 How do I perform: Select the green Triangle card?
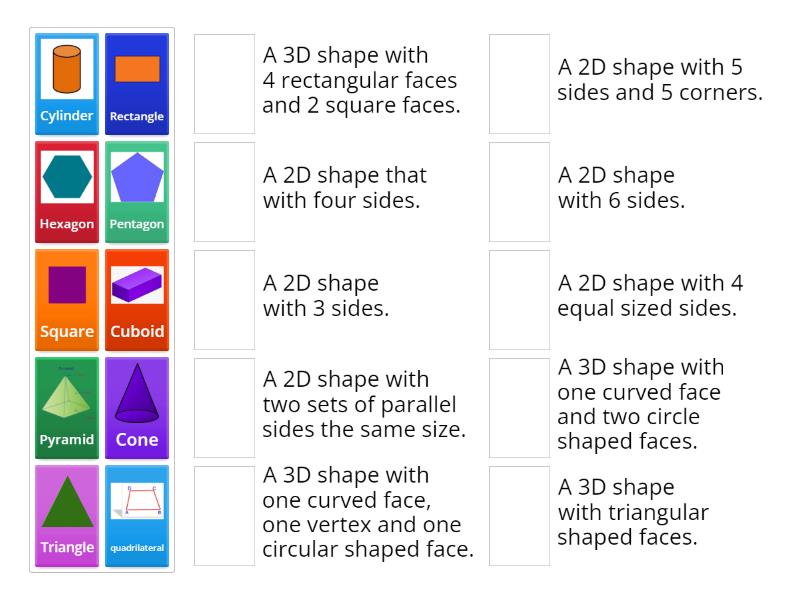[x=67, y=516]
